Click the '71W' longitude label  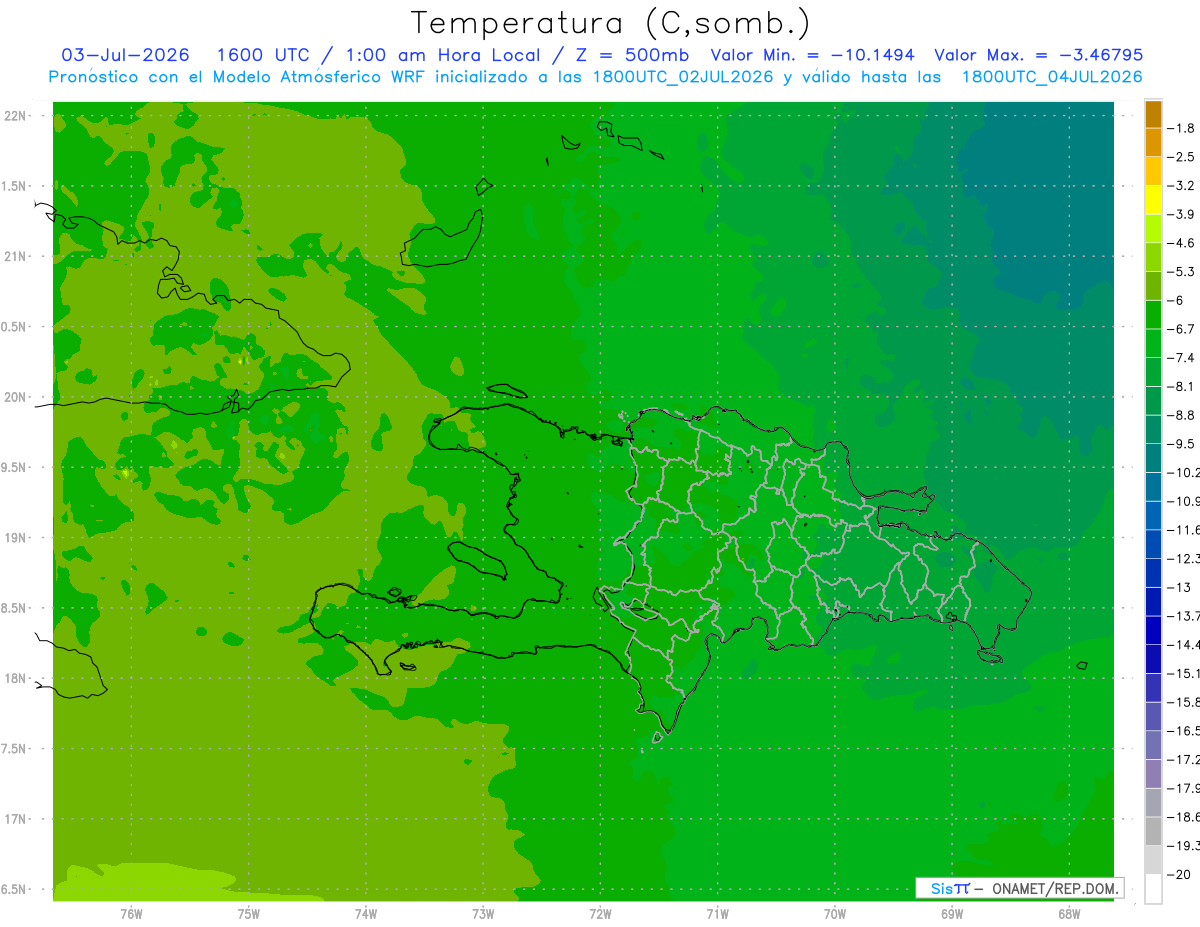coord(717,913)
